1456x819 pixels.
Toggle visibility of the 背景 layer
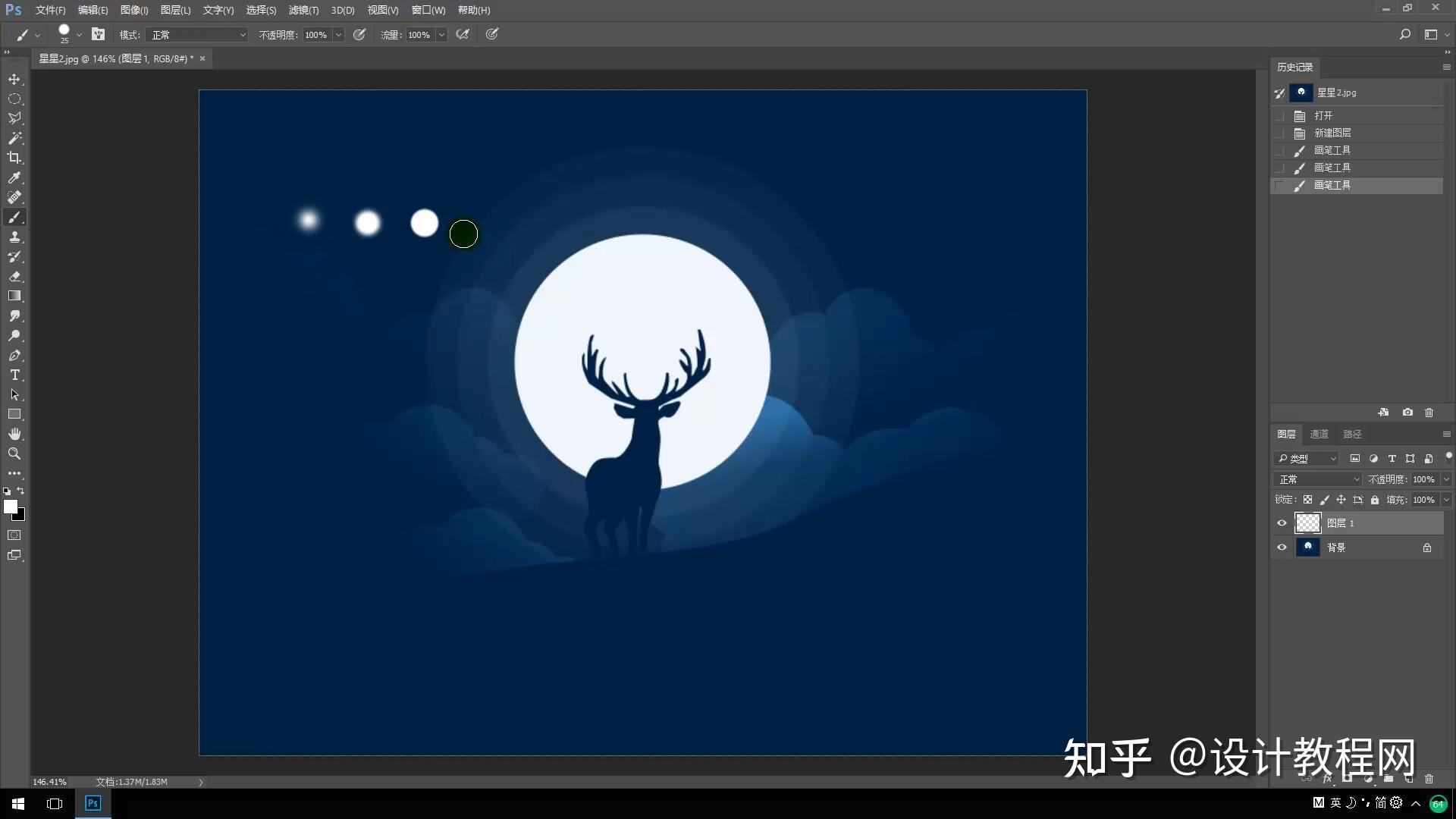(x=1282, y=548)
